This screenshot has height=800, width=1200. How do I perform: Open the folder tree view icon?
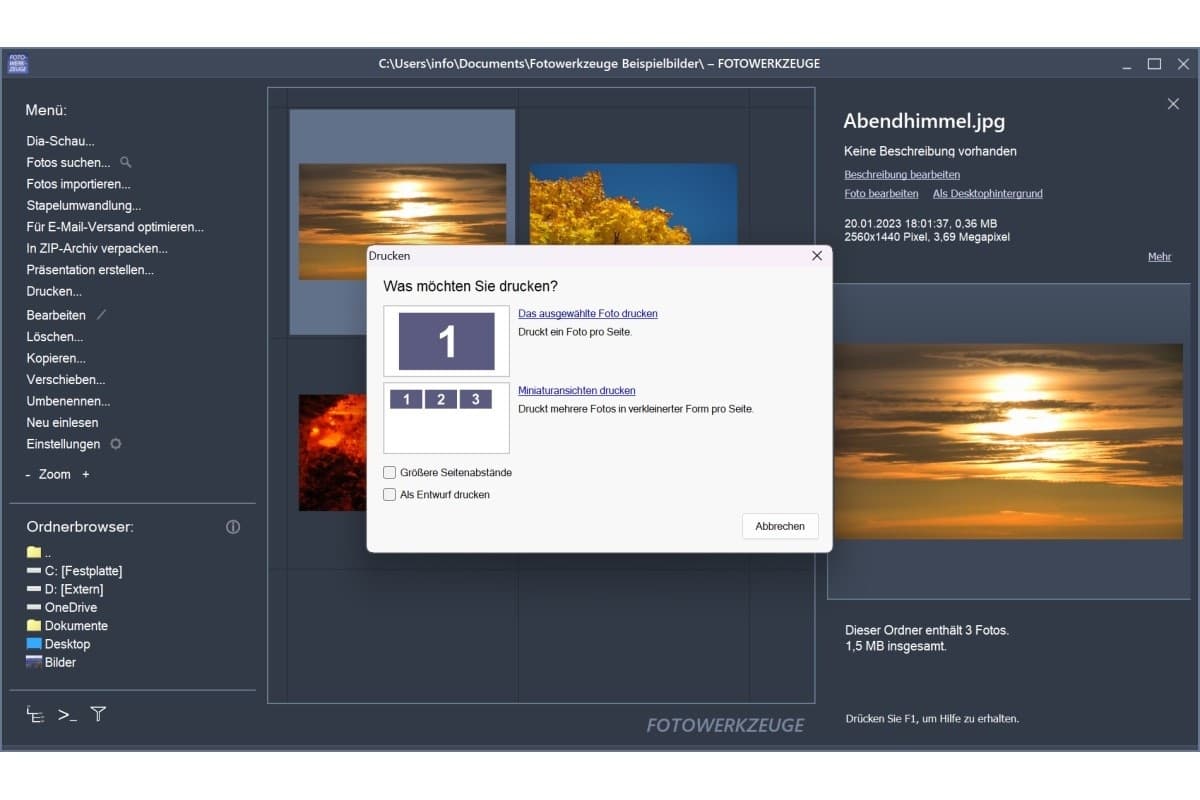point(35,714)
